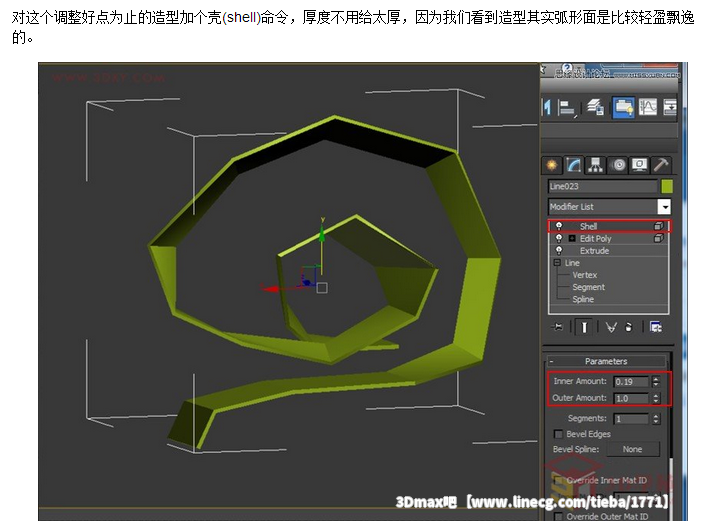Toggle Show End Result
The height and width of the screenshot is (521, 708).
coord(584,327)
